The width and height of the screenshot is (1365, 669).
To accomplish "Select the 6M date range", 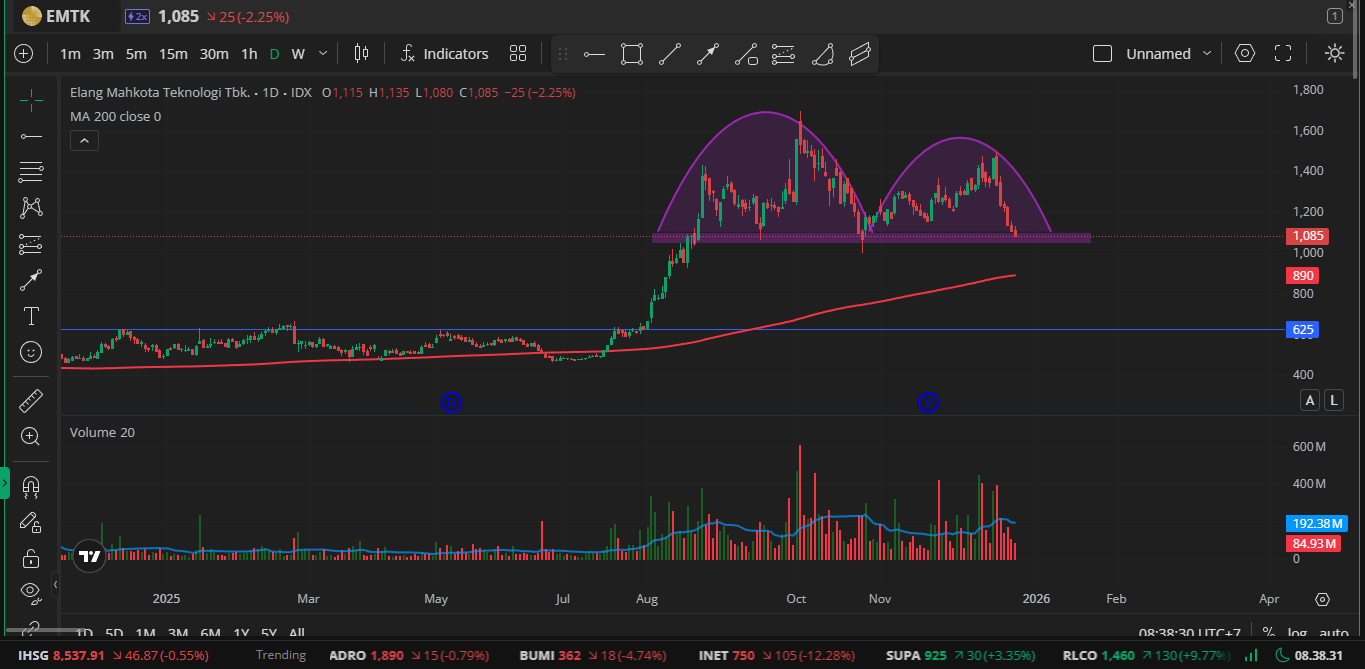I will (x=210, y=632).
